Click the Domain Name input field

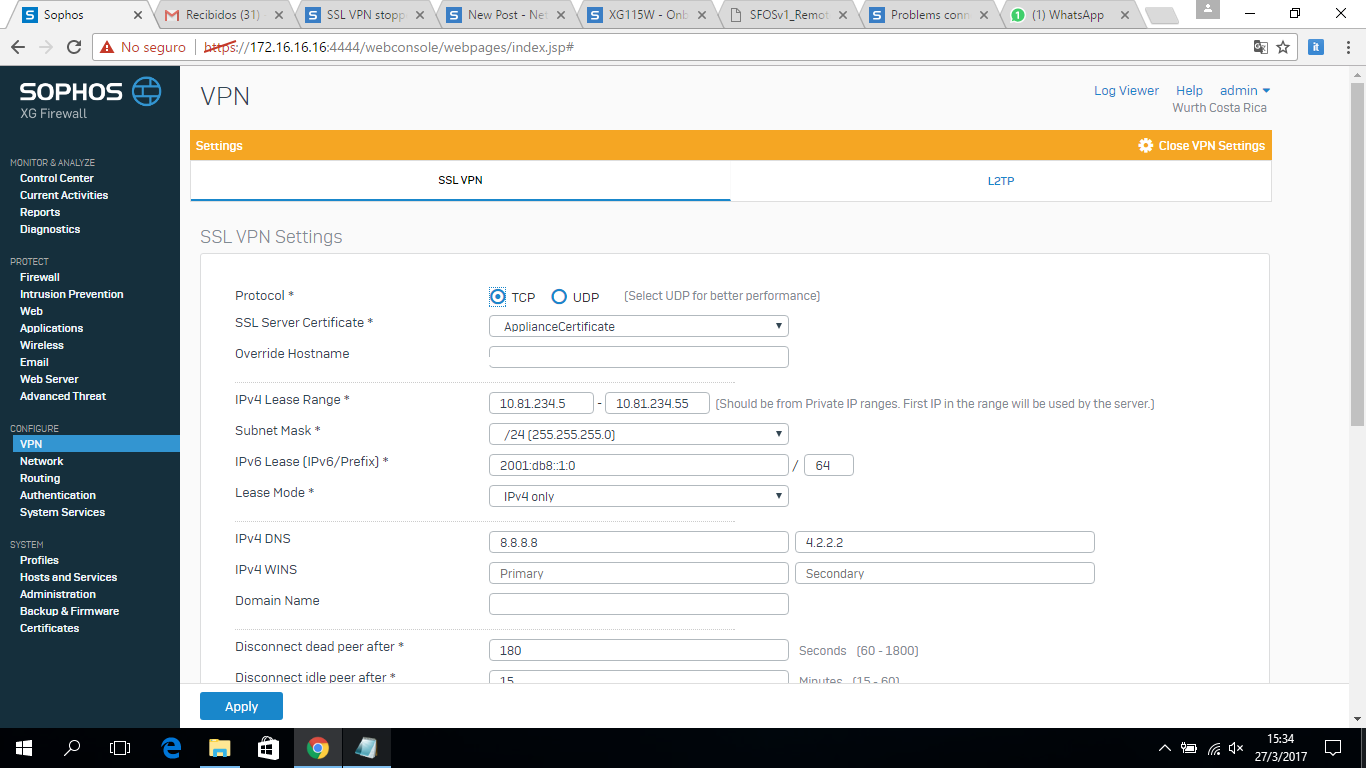[639, 604]
